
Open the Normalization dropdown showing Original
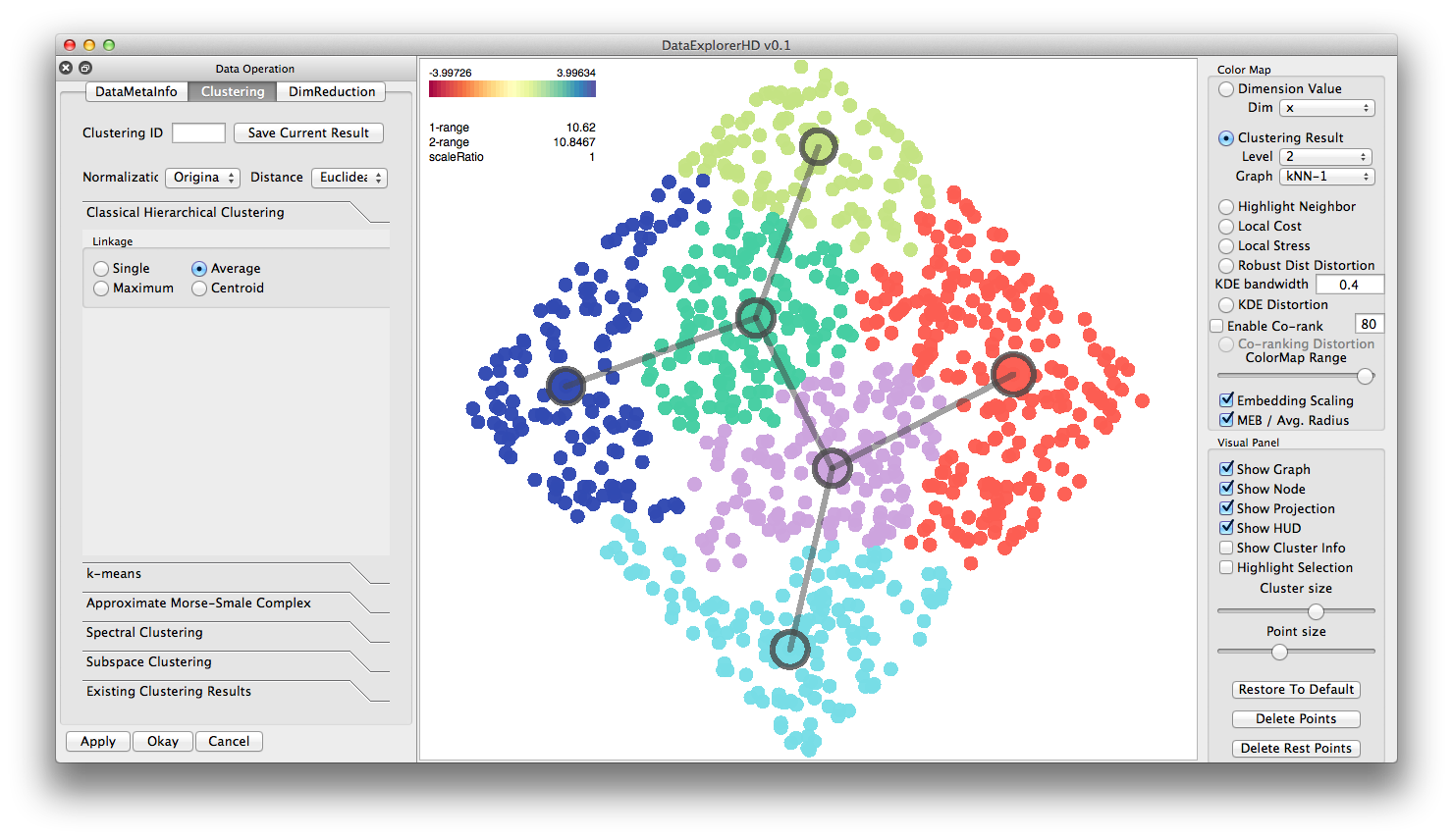click(202, 178)
